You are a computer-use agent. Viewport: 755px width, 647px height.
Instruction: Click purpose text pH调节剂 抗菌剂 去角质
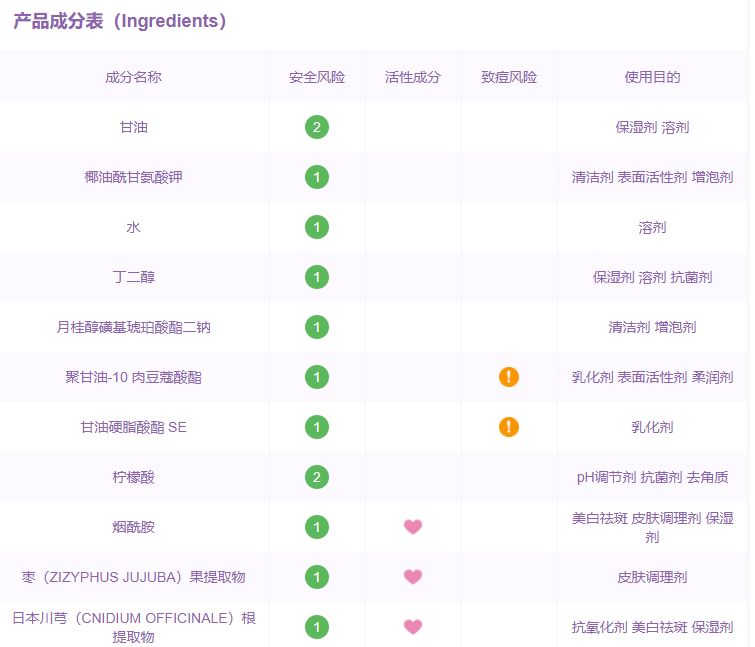652,478
